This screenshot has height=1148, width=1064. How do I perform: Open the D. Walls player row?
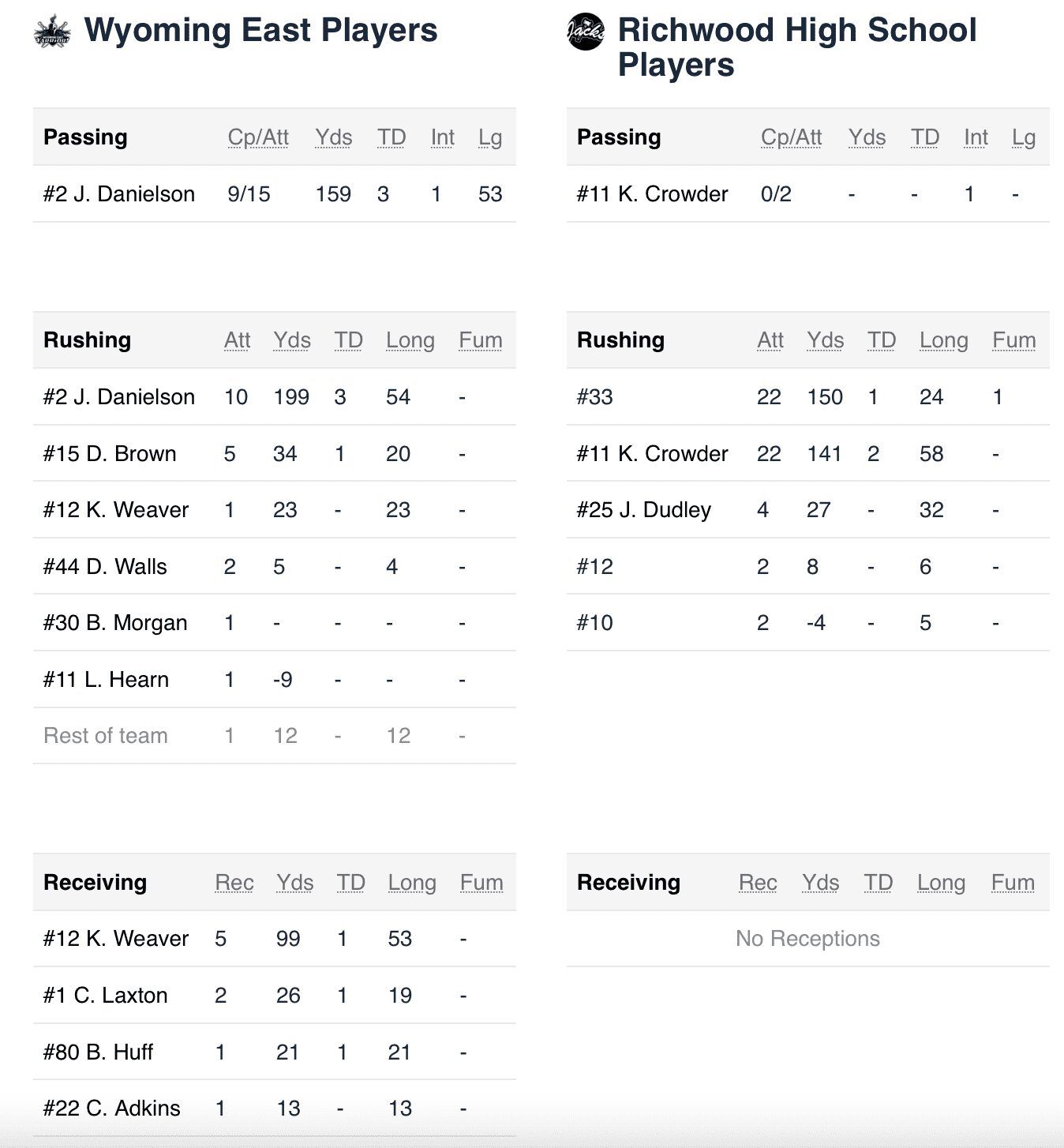coord(105,567)
